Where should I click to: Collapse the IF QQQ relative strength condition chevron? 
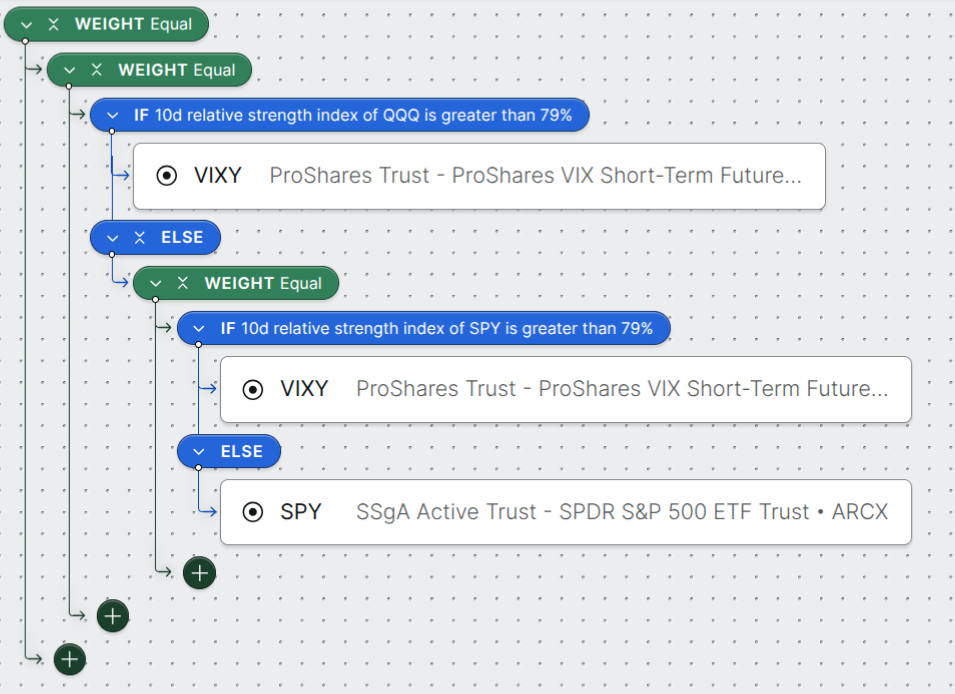pos(113,115)
